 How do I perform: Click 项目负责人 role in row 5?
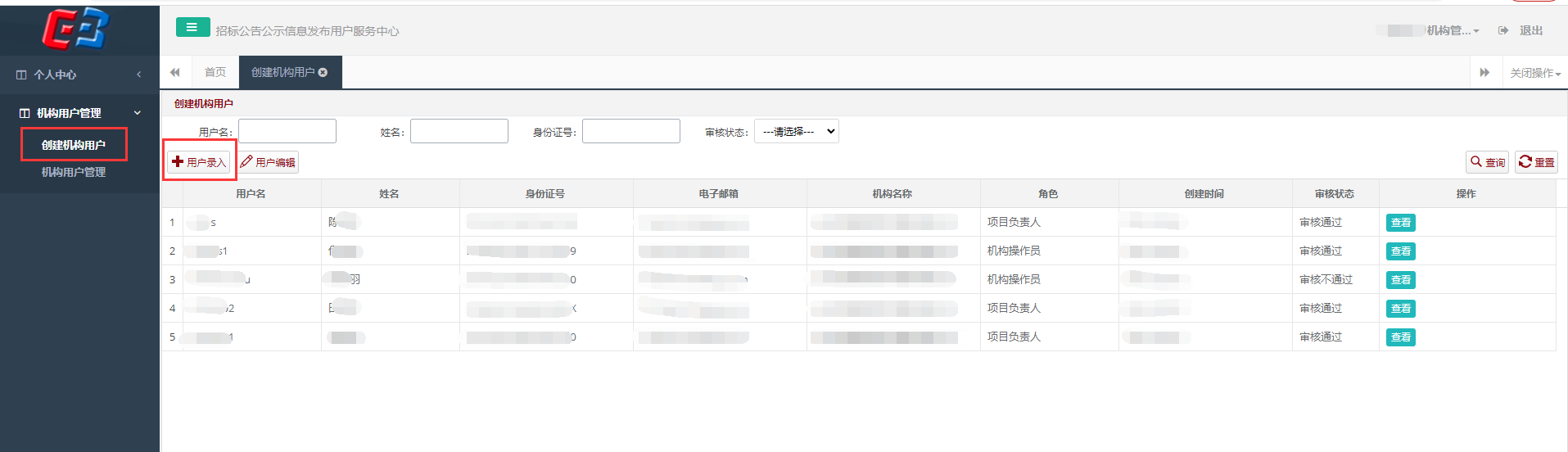[x=1014, y=337]
